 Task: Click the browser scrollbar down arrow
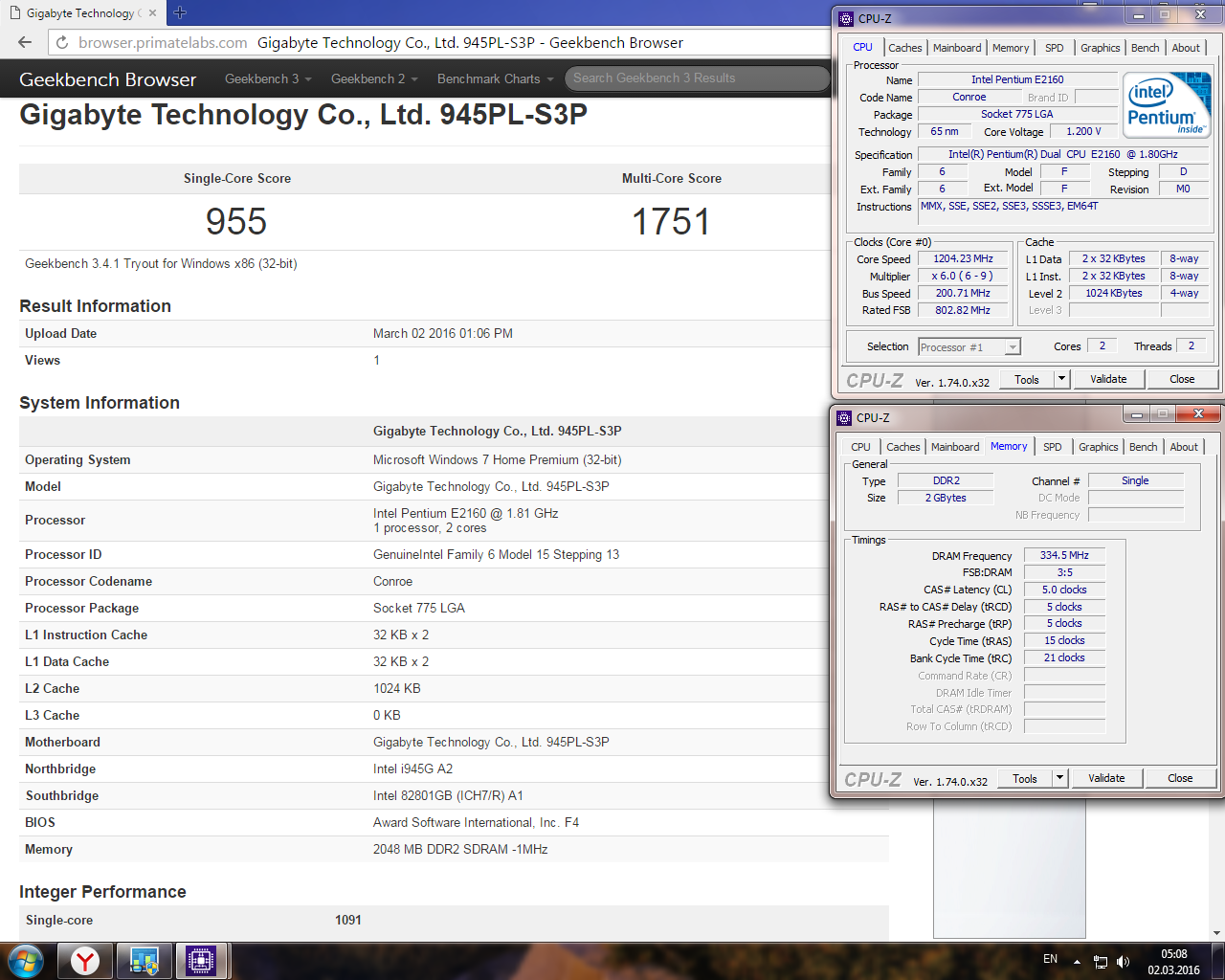(x=1216, y=933)
